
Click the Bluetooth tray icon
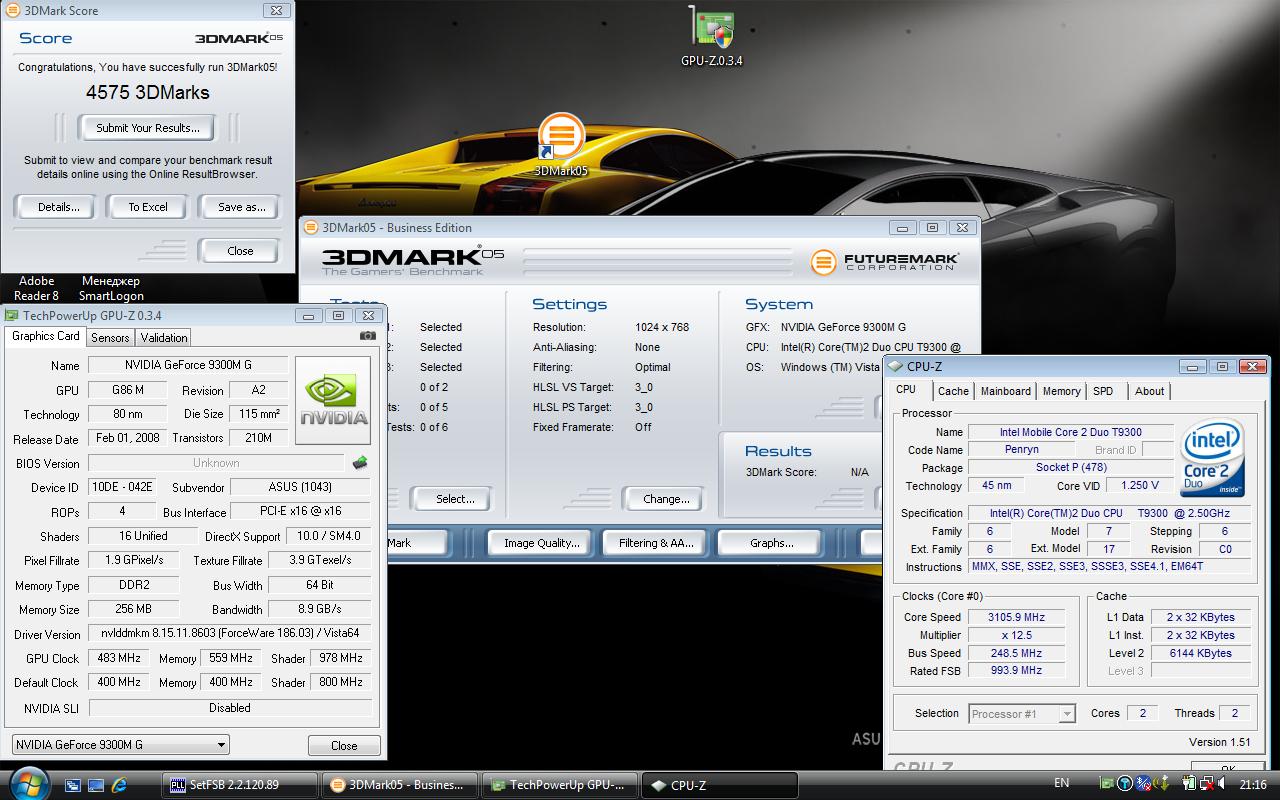point(1143,783)
